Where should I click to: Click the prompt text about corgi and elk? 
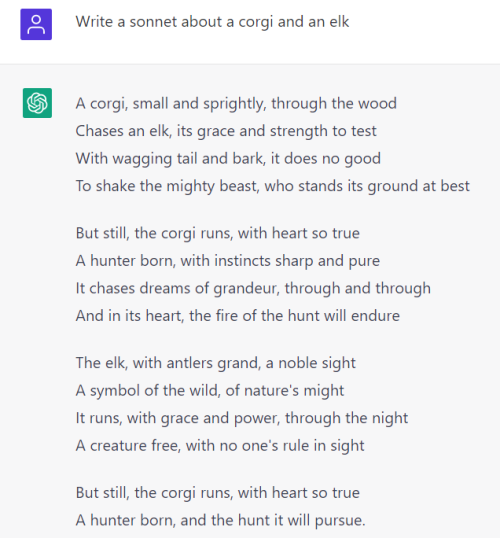[x=212, y=22]
